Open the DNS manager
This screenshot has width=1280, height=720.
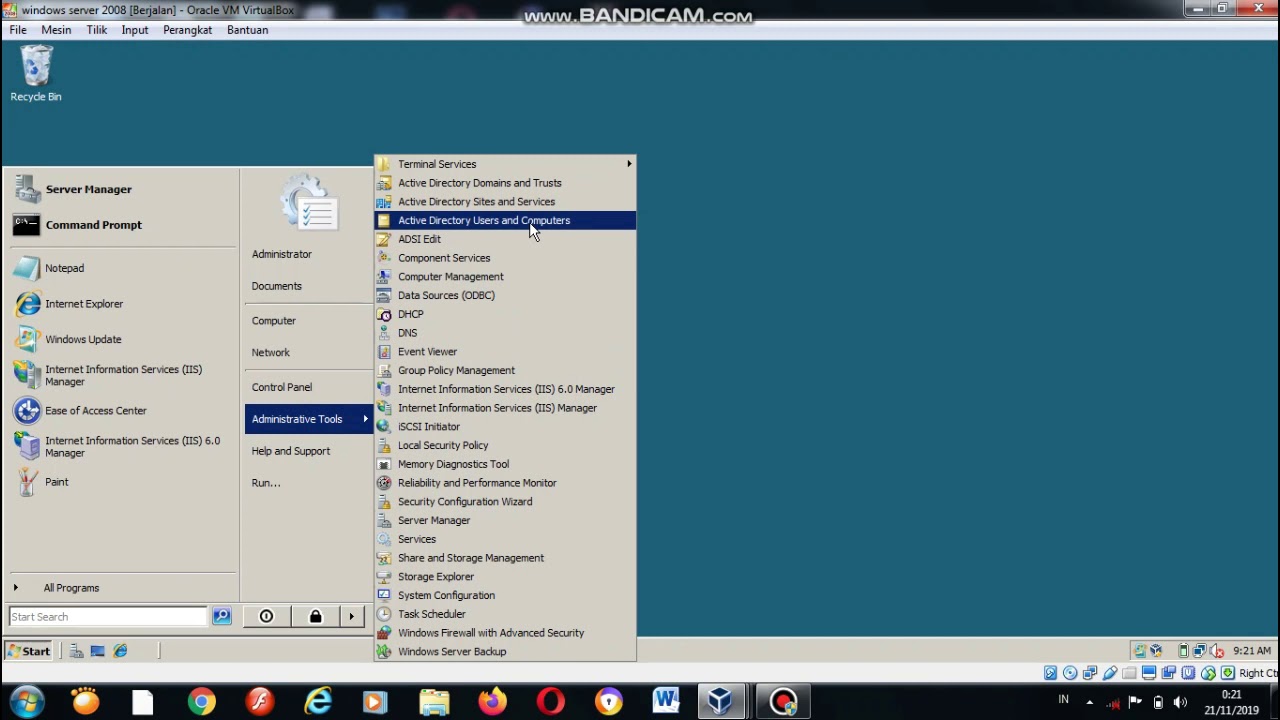[x=505, y=333]
